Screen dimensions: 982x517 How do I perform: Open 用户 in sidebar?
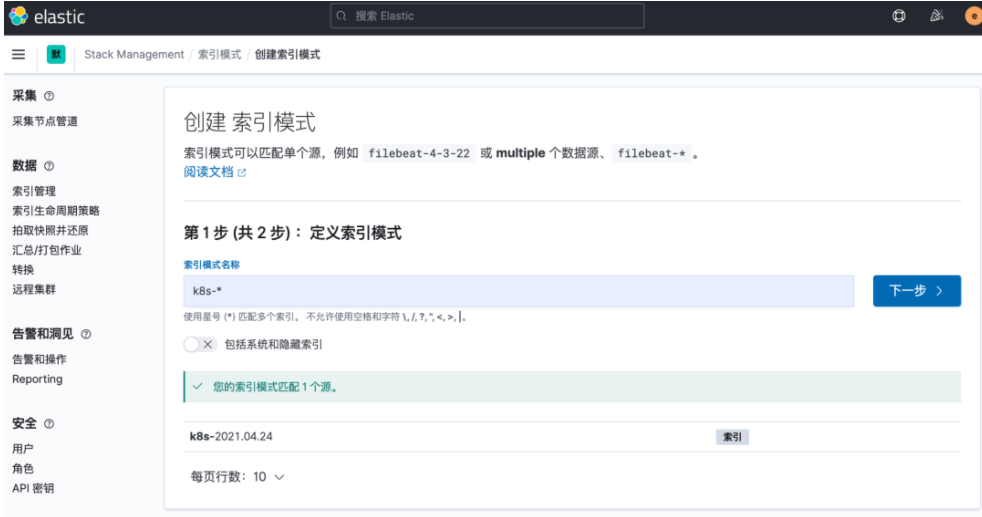click(23, 449)
